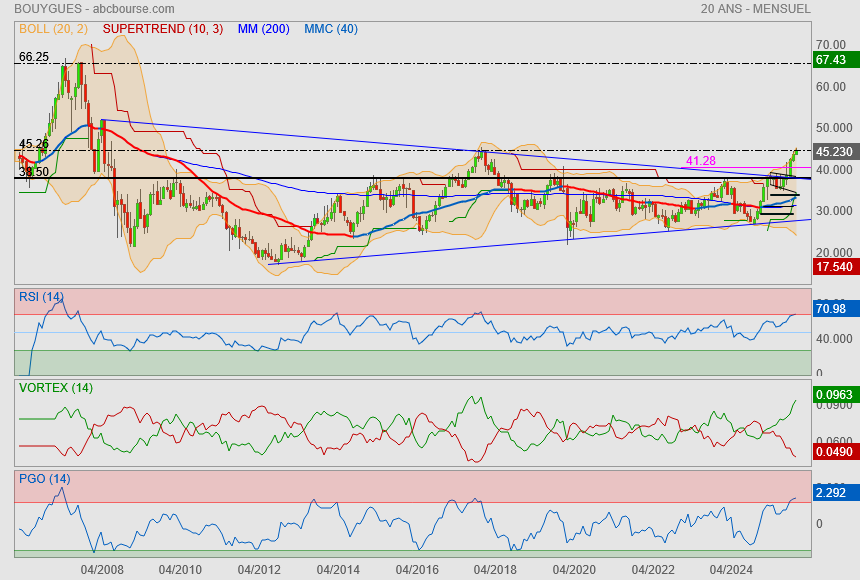Click the 45.26 horizontal level label

coord(34,144)
